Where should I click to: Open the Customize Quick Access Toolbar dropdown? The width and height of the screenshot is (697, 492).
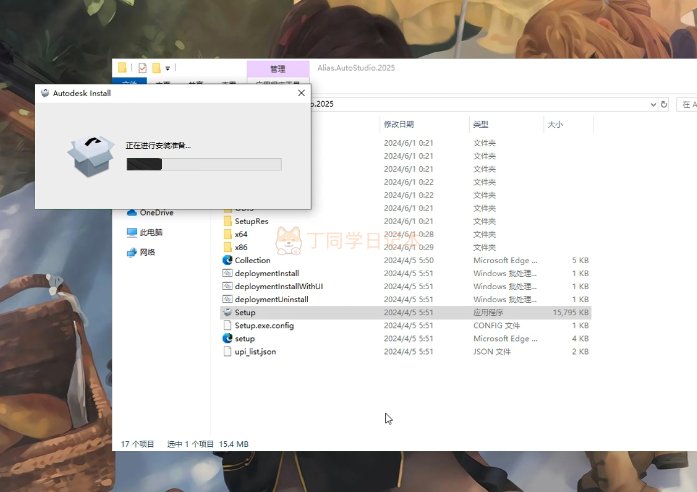[168, 68]
